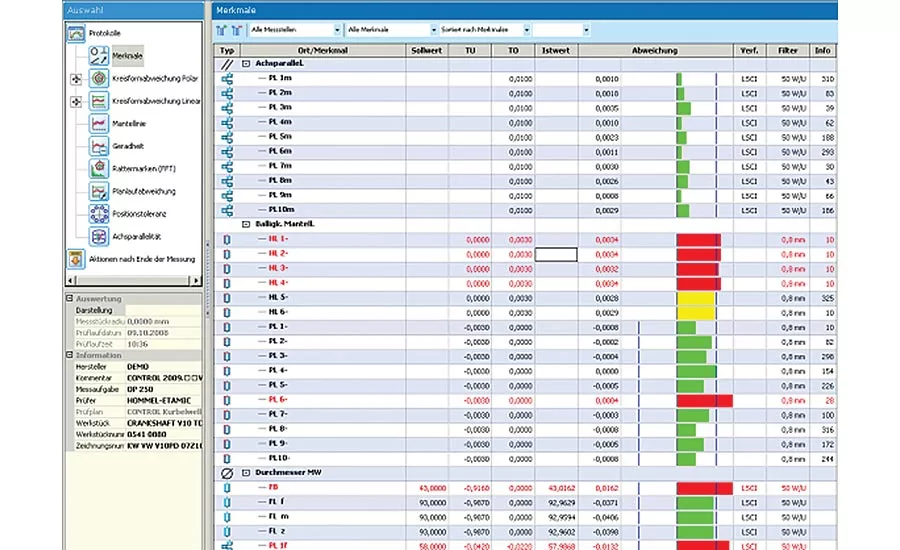This screenshot has height=550, width=900.
Task: Click the Abweichung column header
Action: [655, 51]
